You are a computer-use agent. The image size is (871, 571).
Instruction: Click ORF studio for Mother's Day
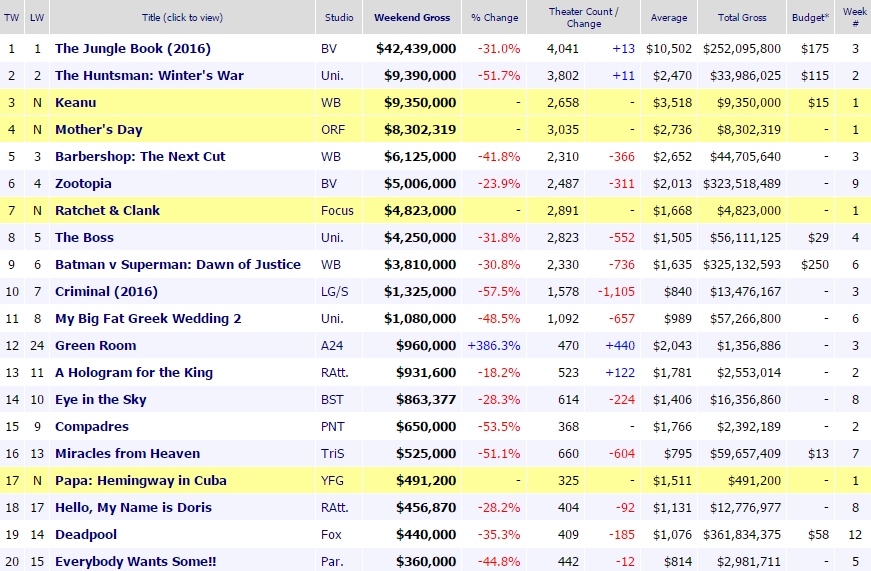pyautogui.click(x=333, y=130)
